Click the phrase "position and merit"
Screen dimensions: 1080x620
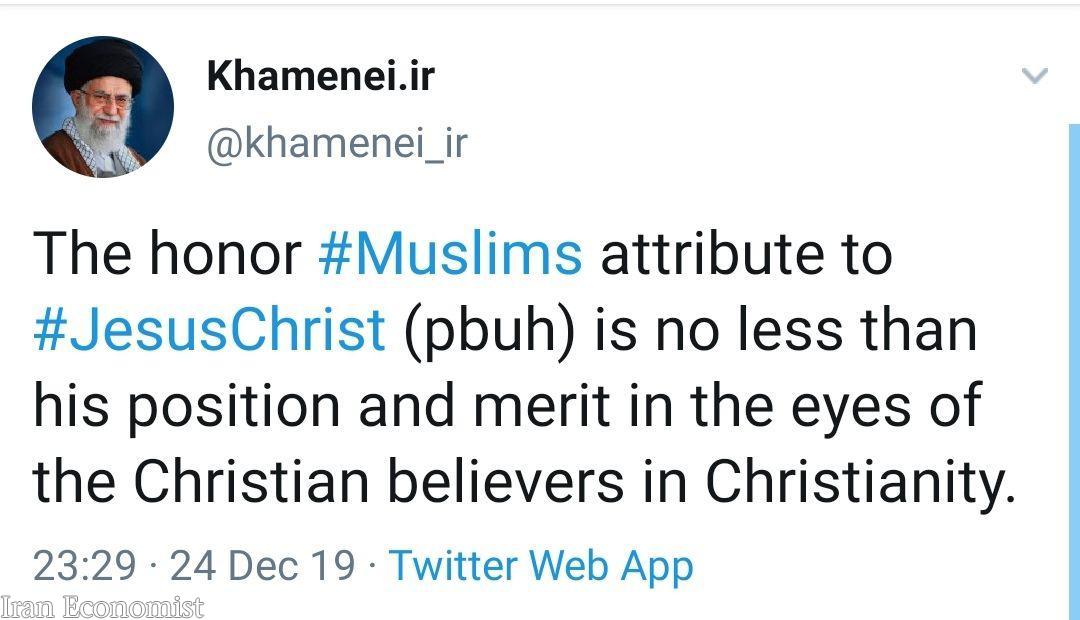click(339, 407)
